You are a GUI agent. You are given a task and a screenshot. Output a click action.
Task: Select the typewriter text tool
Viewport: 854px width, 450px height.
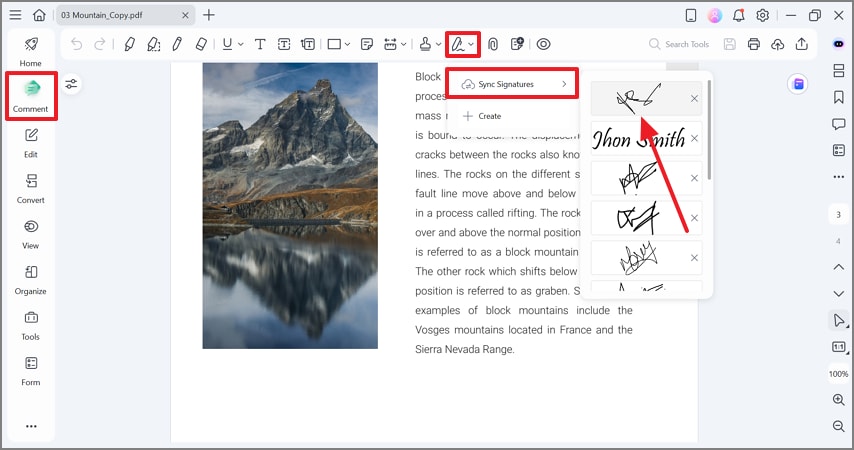point(260,44)
